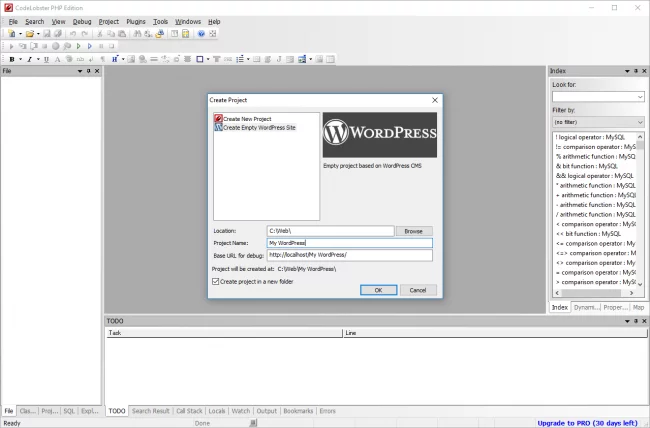Select Create Empty WordPress Site template
The height and width of the screenshot is (428, 650).
pos(255,128)
